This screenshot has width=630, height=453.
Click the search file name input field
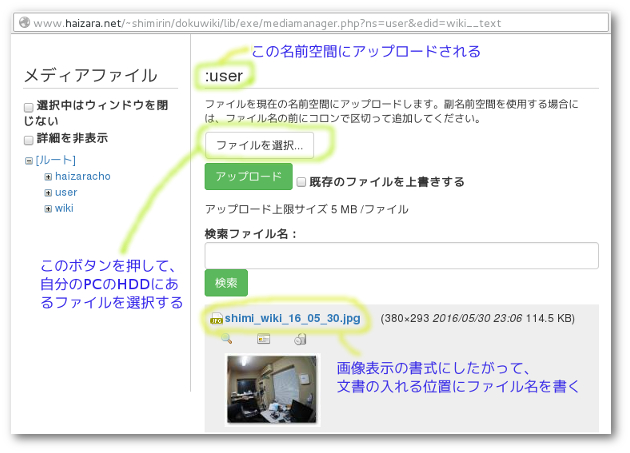click(x=401, y=255)
